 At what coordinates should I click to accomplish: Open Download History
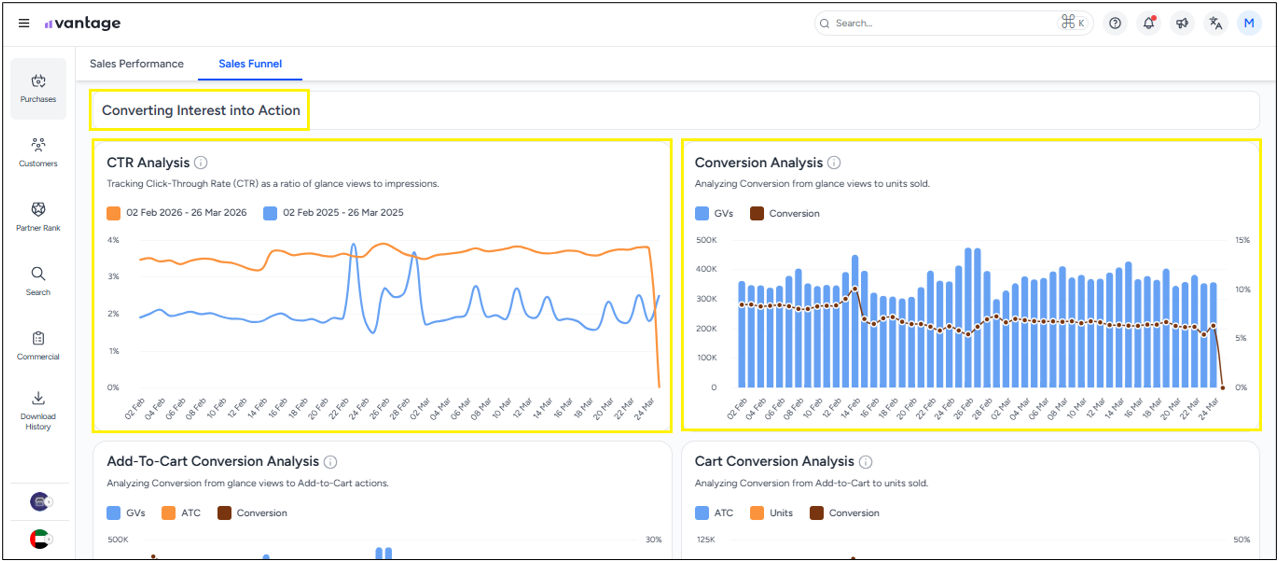[38, 410]
